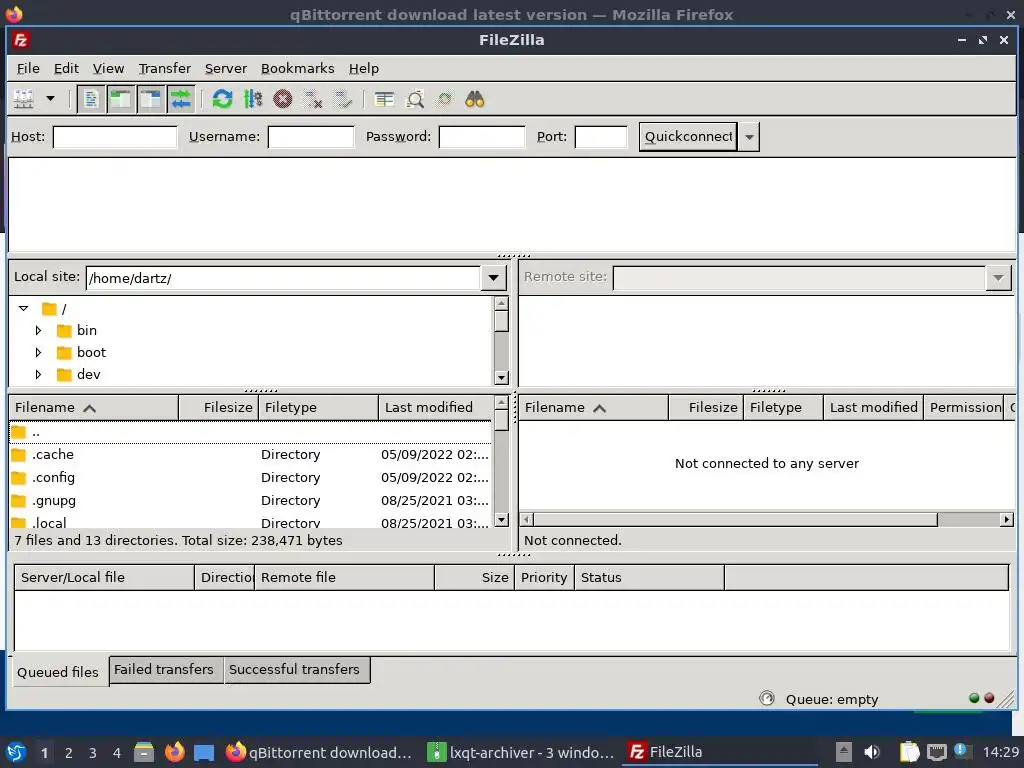Toggle remote directory tree display
Image resolution: width=1024 pixels, height=768 pixels.
pos(151,99)
